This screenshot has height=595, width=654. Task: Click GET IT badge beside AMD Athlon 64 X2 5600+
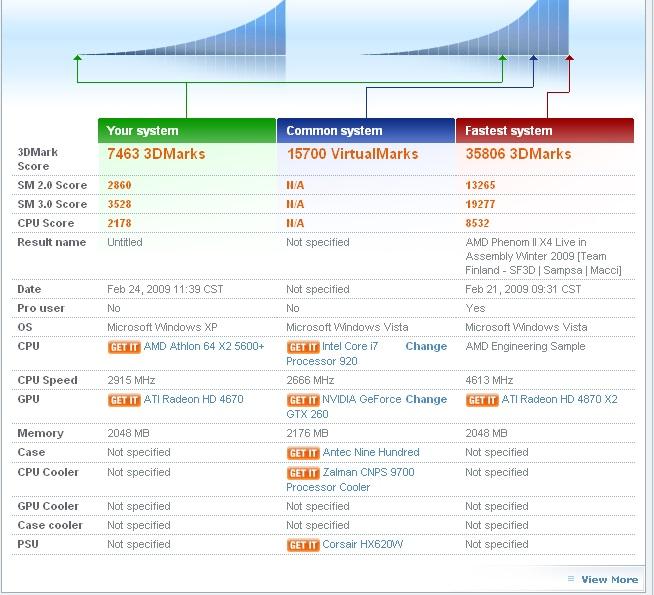[124, 347]
